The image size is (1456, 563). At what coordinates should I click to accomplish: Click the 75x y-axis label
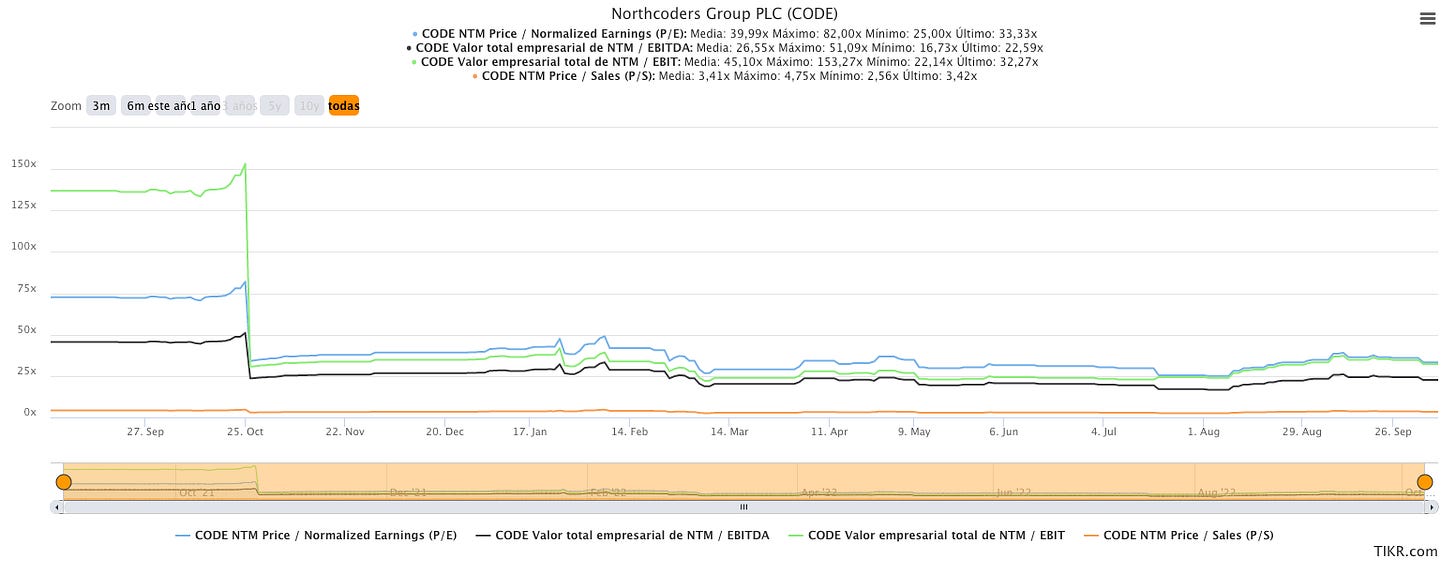click(27, 289)
